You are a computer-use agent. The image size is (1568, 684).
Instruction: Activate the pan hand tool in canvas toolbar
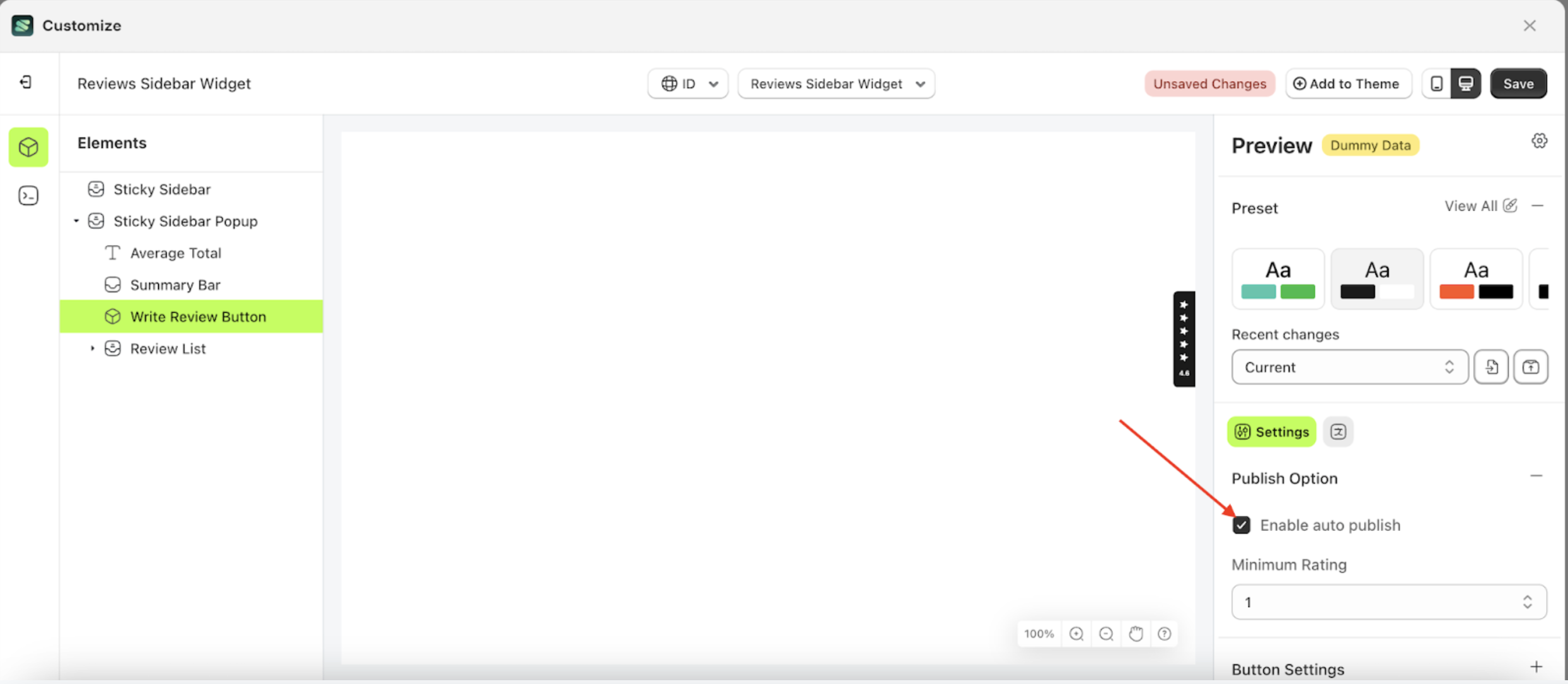1136,634
